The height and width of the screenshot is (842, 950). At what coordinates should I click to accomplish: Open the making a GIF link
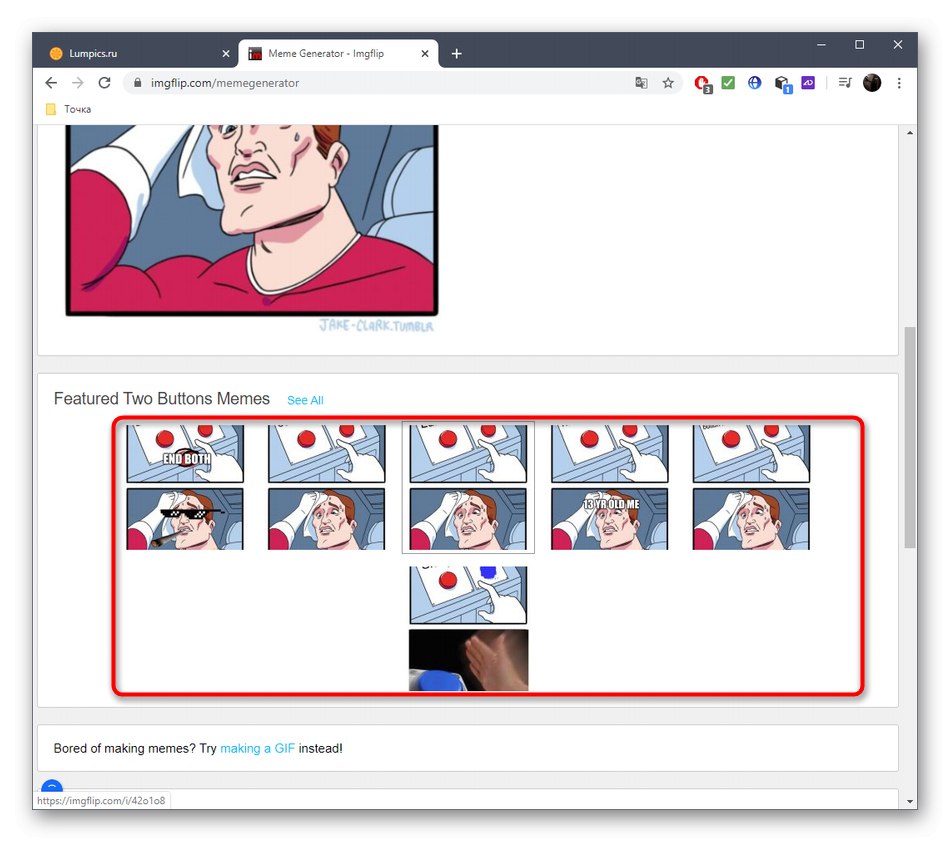pos(257,748)
